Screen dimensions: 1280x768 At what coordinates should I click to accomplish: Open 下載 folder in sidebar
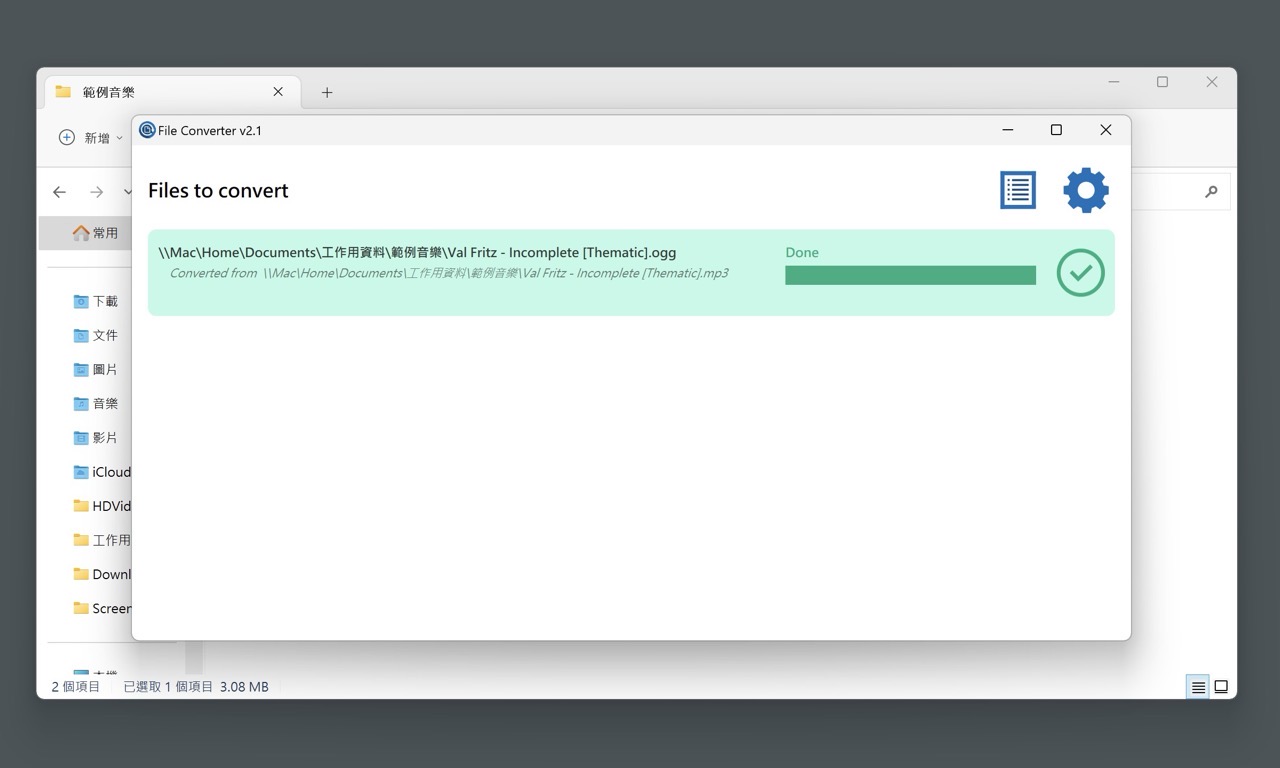click(x=96, y=301)
